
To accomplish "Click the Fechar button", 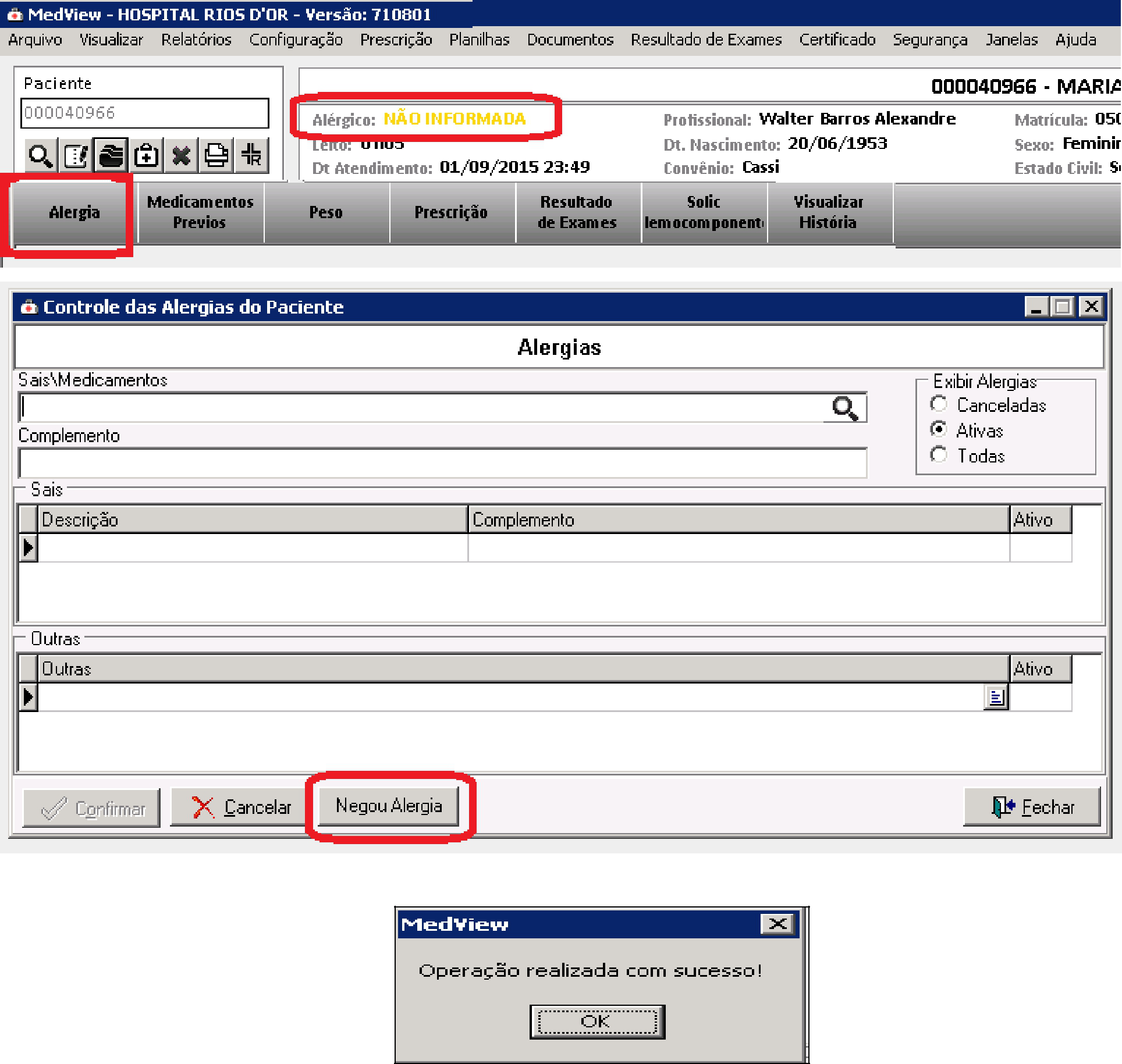I will coord(1032,807).
